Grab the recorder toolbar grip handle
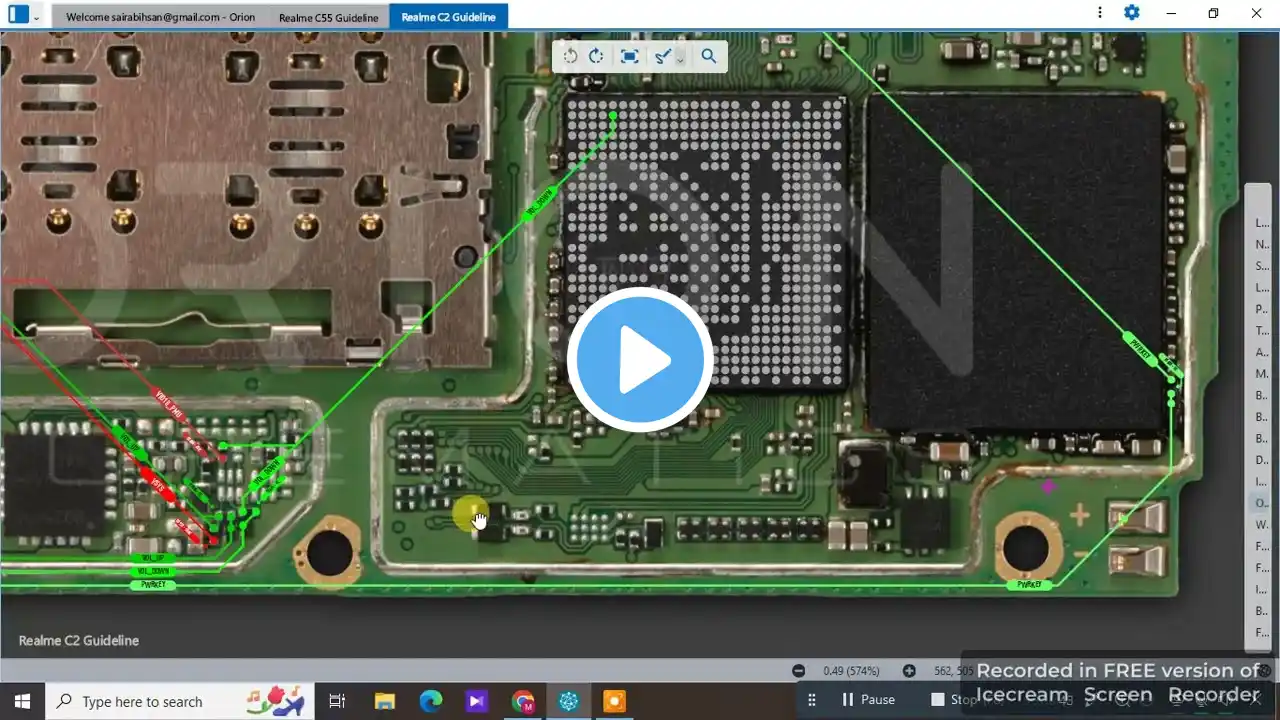The height and width of the screenshot is (720, 1280). tap(812, 700)
